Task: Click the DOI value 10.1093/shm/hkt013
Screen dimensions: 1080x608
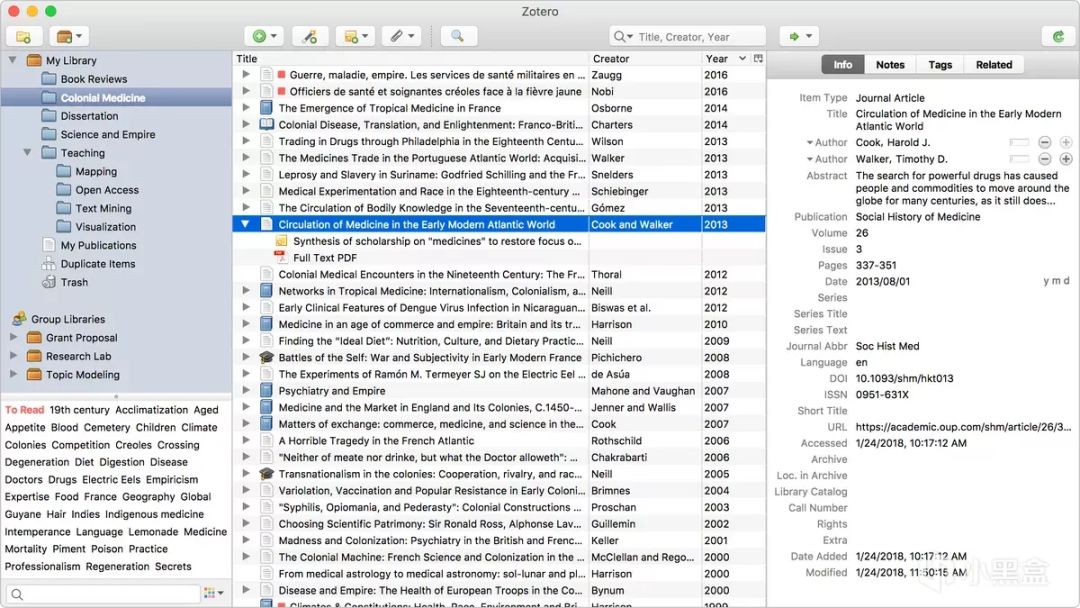Action: 904,378
